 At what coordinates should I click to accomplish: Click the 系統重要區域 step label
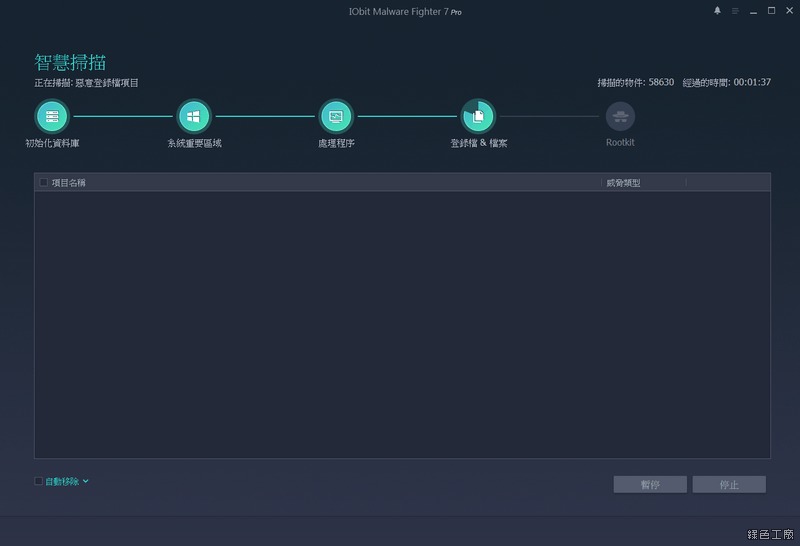[x=194, y=143]
